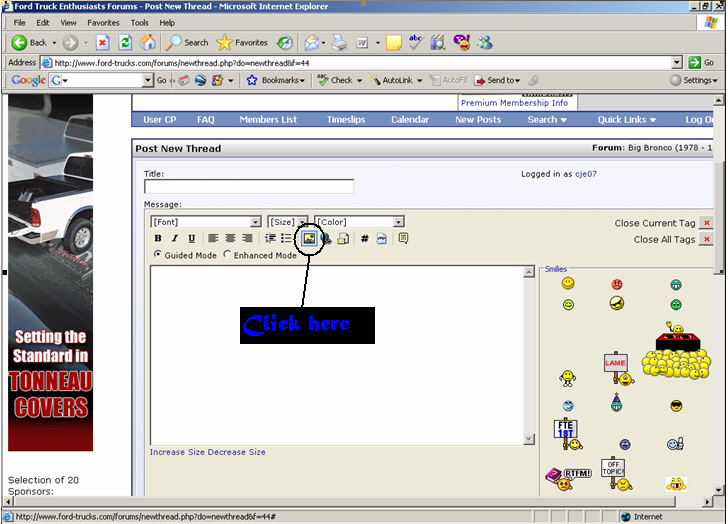Open the File menu
This screenshot has height=524, width=728.
tap(20, 23)
